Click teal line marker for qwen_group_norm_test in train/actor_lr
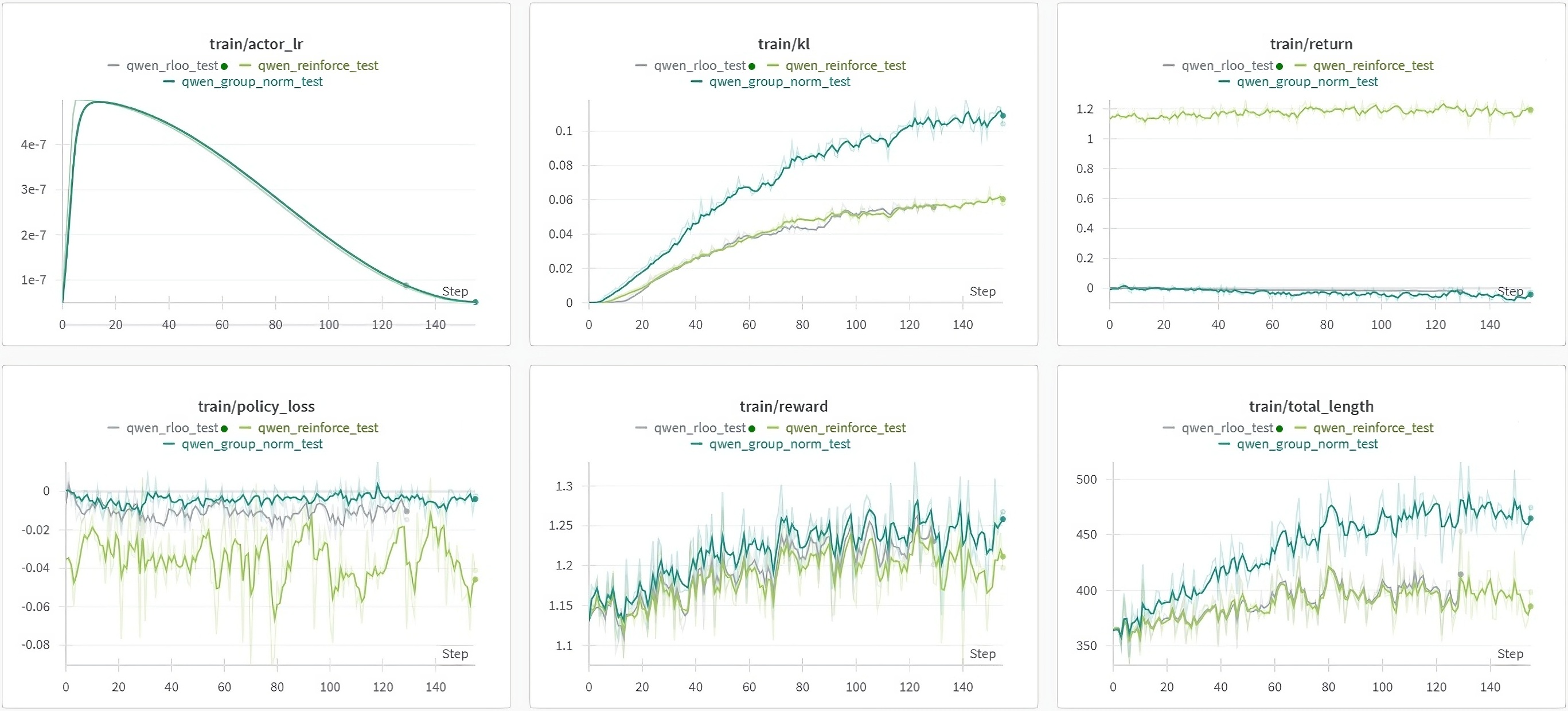This screenshot has width=1568, height=711. (x=169, y=81)
